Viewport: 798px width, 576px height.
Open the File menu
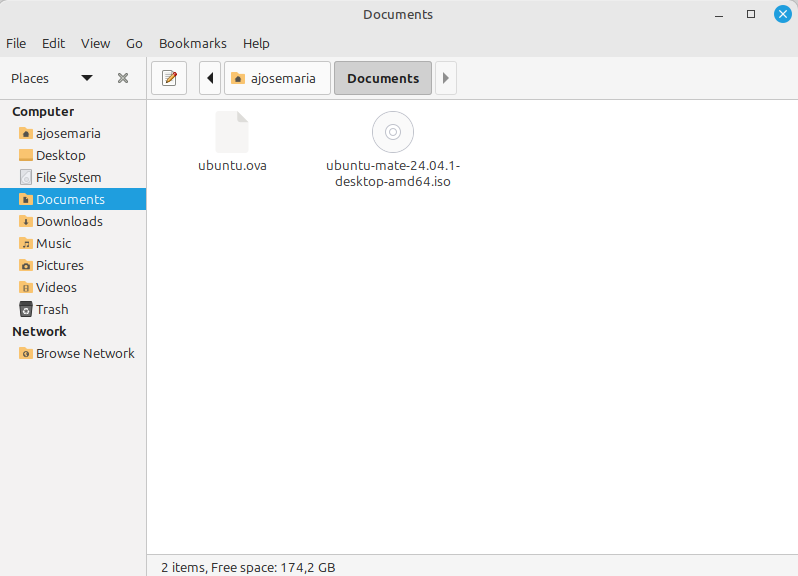[x=16, y=43]
